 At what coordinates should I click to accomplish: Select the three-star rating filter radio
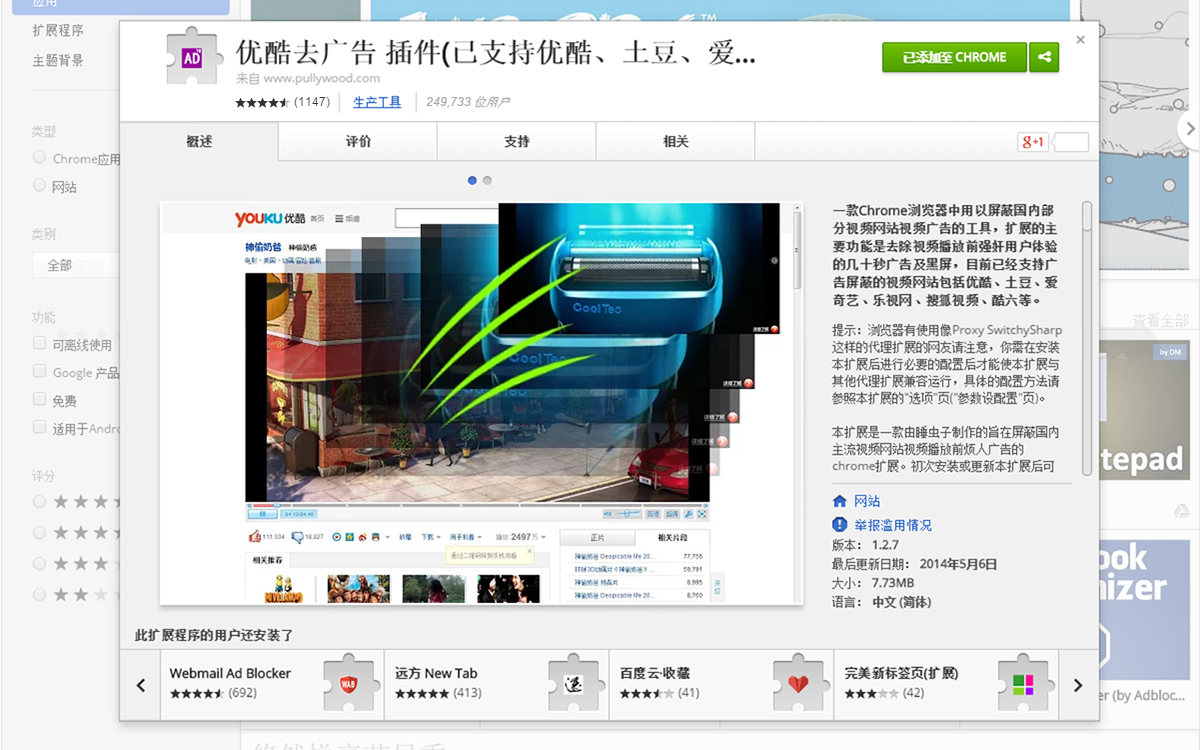[40, 563]
